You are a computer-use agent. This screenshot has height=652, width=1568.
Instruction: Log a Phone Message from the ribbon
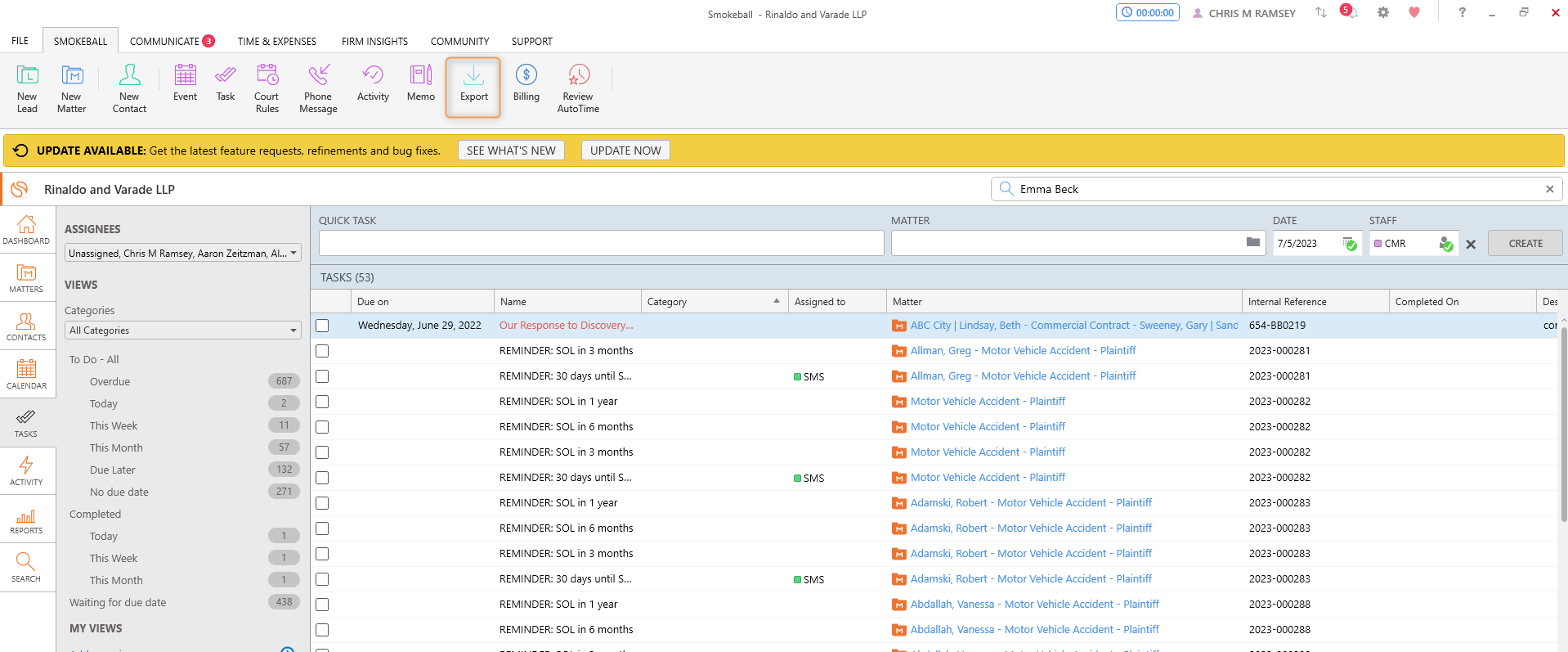(318, 88)
